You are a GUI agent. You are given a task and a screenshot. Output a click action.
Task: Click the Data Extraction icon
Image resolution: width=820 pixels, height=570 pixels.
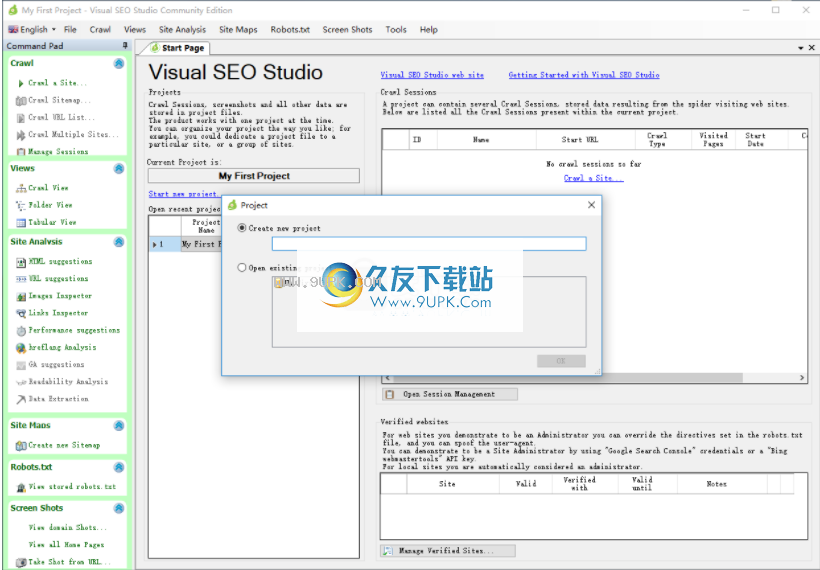21,399
